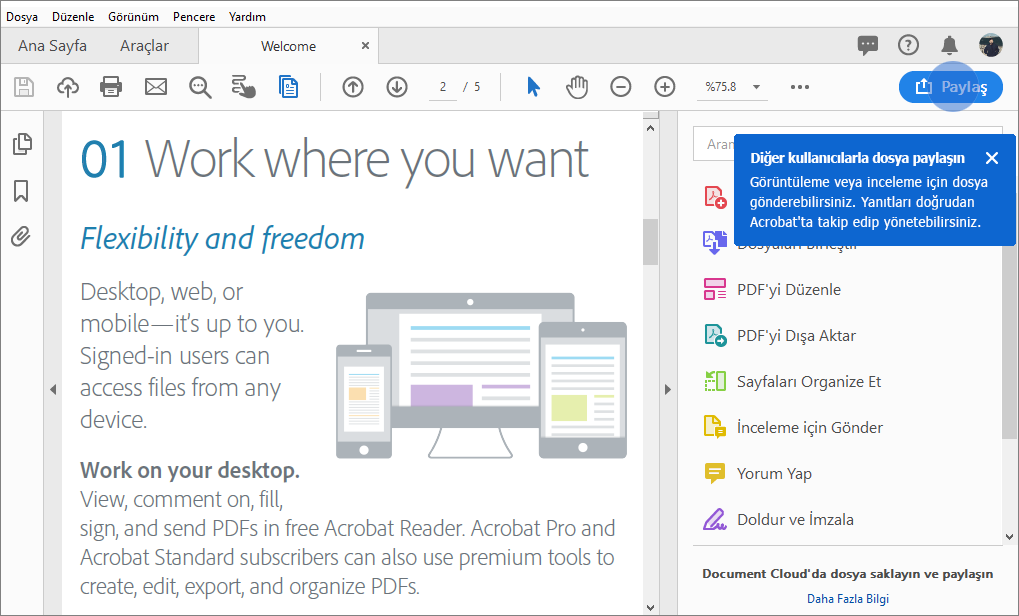Activate the Hand tool
1019x616 pixels.
coord(577,87)
